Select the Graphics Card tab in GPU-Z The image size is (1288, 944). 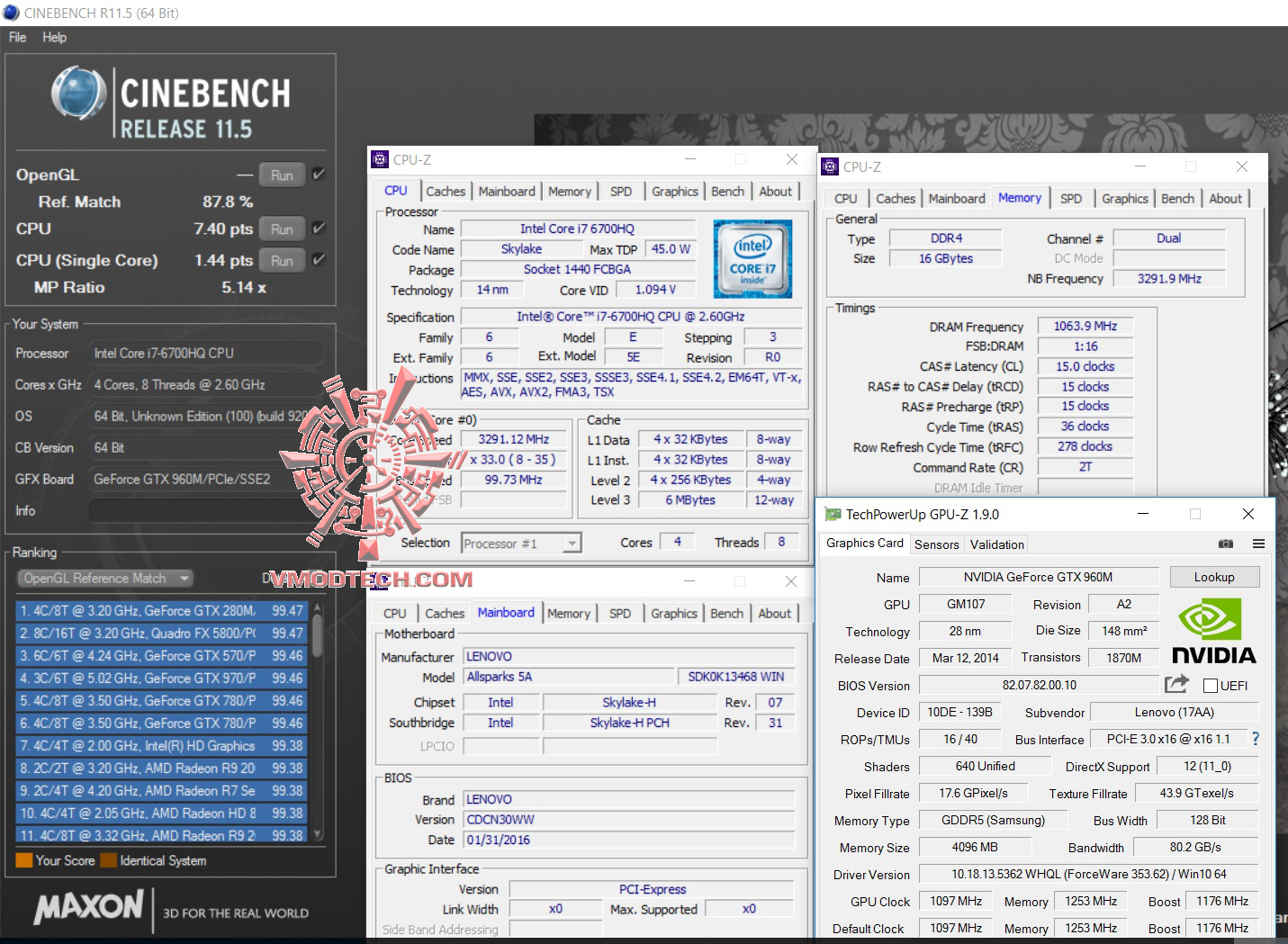864,544
